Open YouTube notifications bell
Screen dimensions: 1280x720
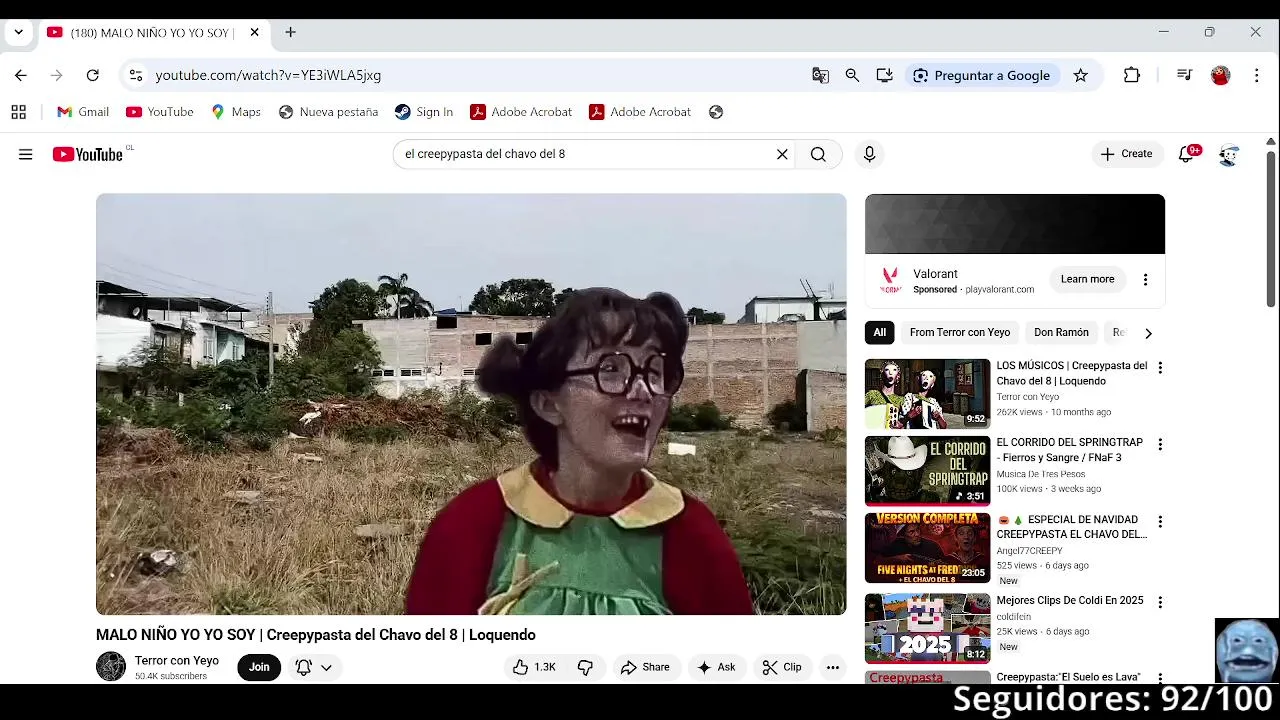click(x=1187, y=154)
